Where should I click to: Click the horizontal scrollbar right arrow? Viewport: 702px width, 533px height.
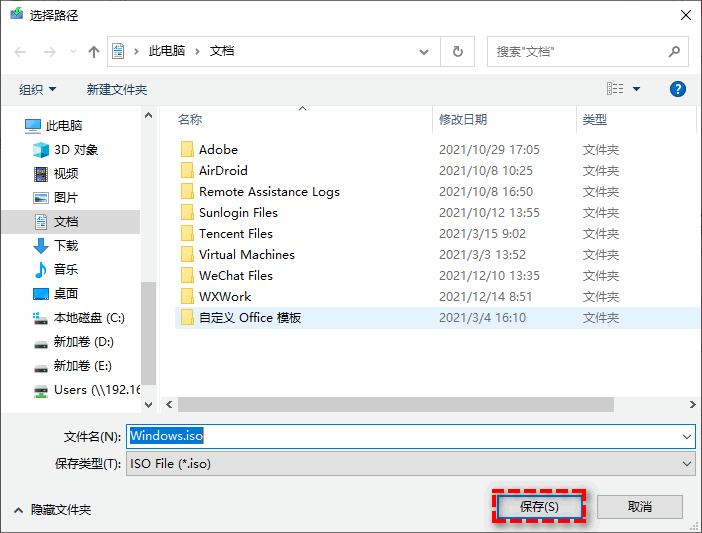point(692,405)
